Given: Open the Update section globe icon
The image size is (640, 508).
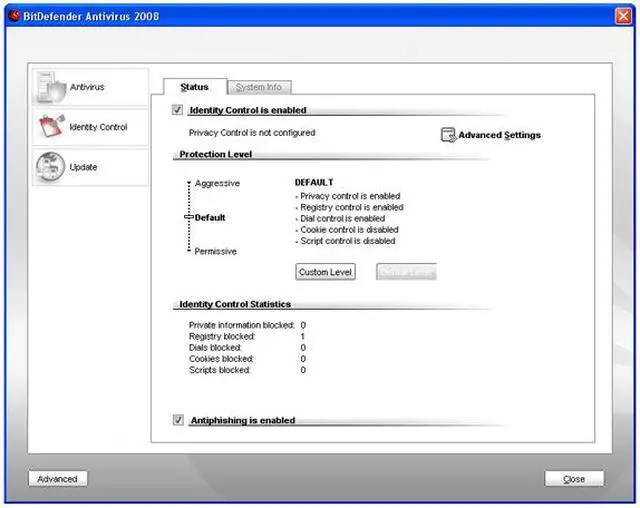Looking at the screenshot, I should pos(50,167).
